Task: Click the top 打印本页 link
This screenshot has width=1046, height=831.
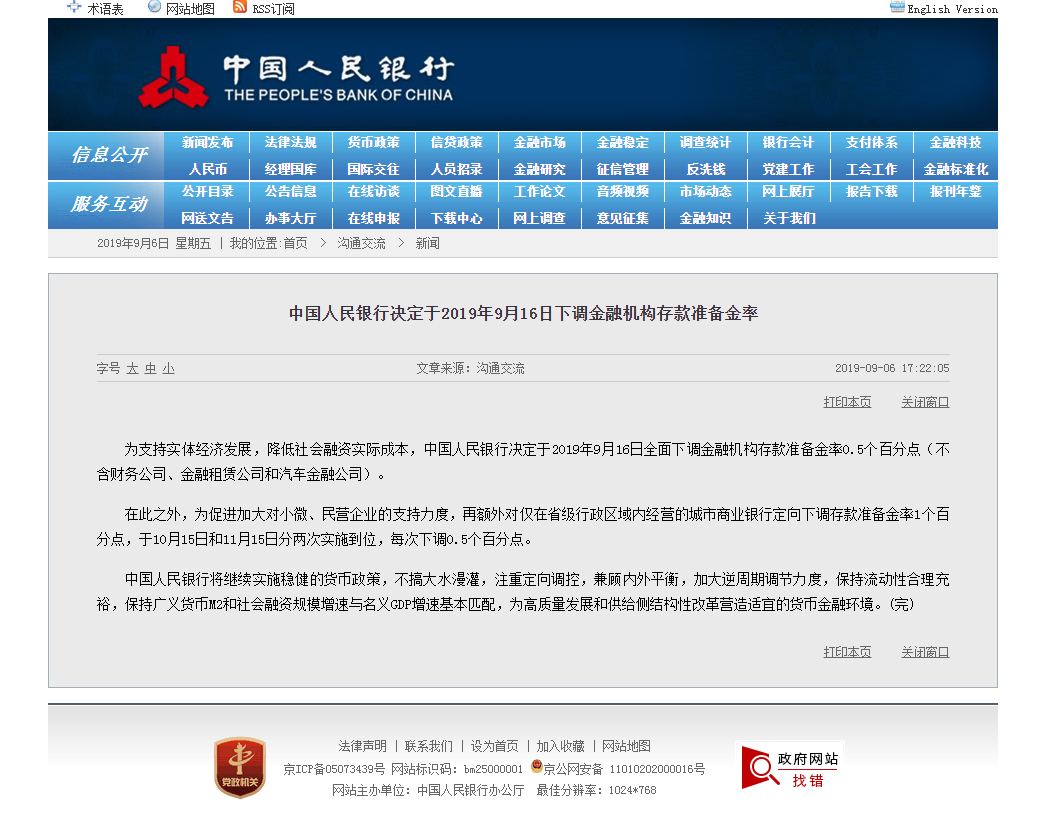Action: [847, 402]
